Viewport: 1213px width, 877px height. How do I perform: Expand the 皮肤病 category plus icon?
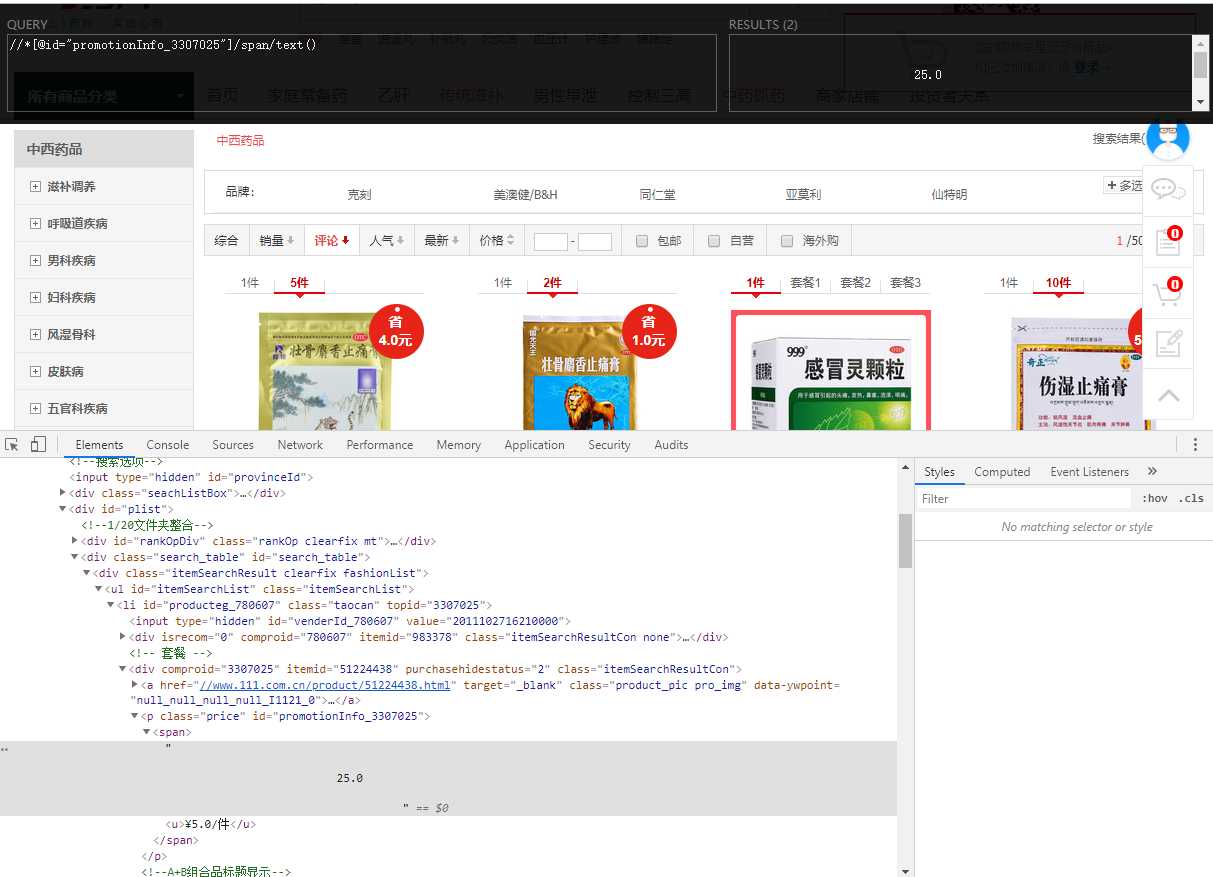35,372
